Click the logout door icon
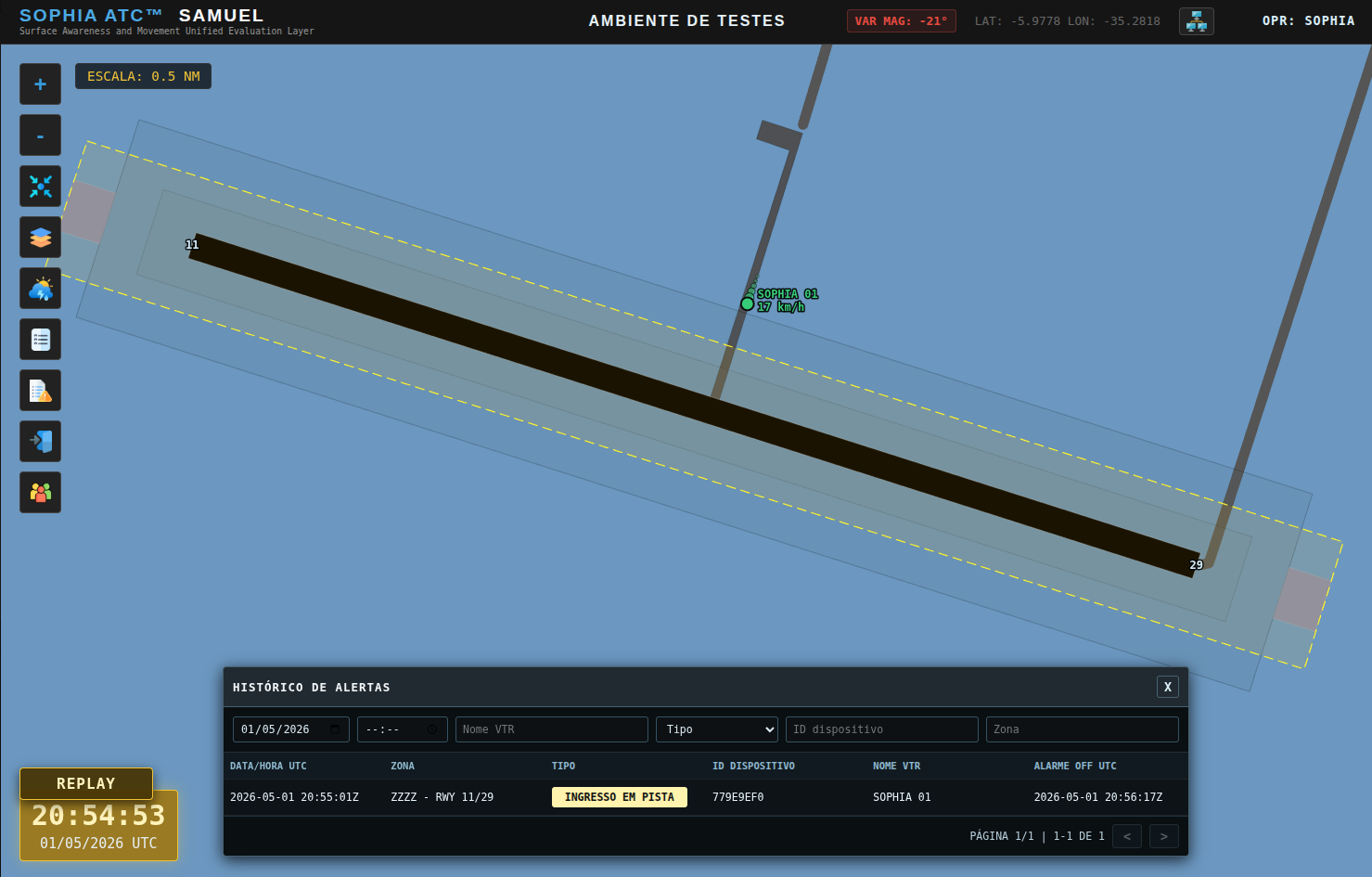Image resolution: width=1372 pixels, height=877 pixels. point(40,442)
